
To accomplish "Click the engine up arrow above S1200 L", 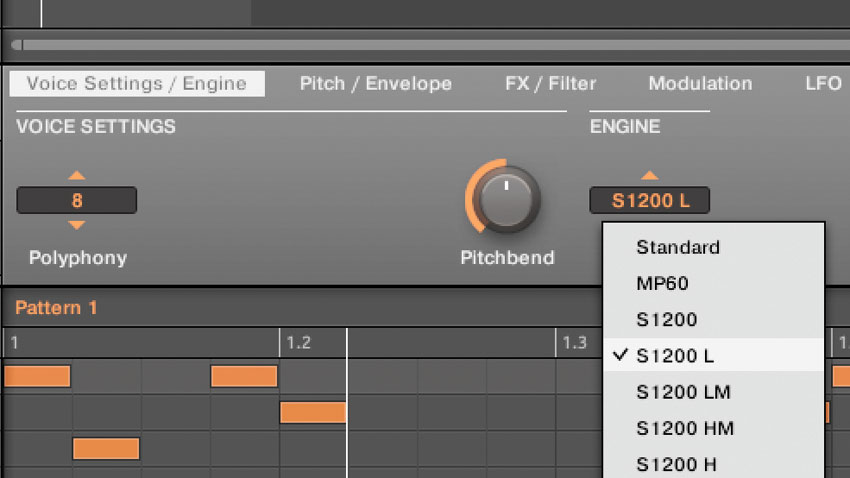I will click(650, 175).
